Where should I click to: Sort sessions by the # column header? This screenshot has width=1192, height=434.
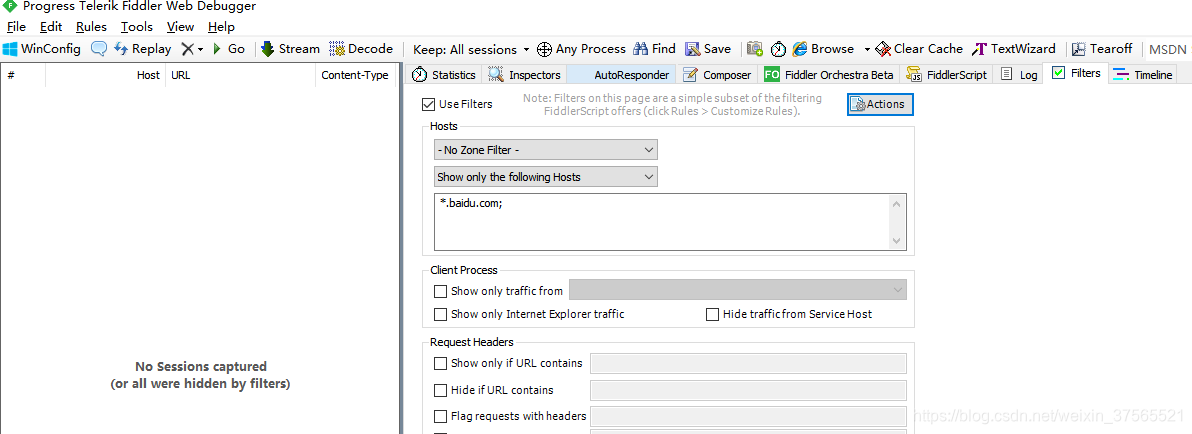coord(23,75)
